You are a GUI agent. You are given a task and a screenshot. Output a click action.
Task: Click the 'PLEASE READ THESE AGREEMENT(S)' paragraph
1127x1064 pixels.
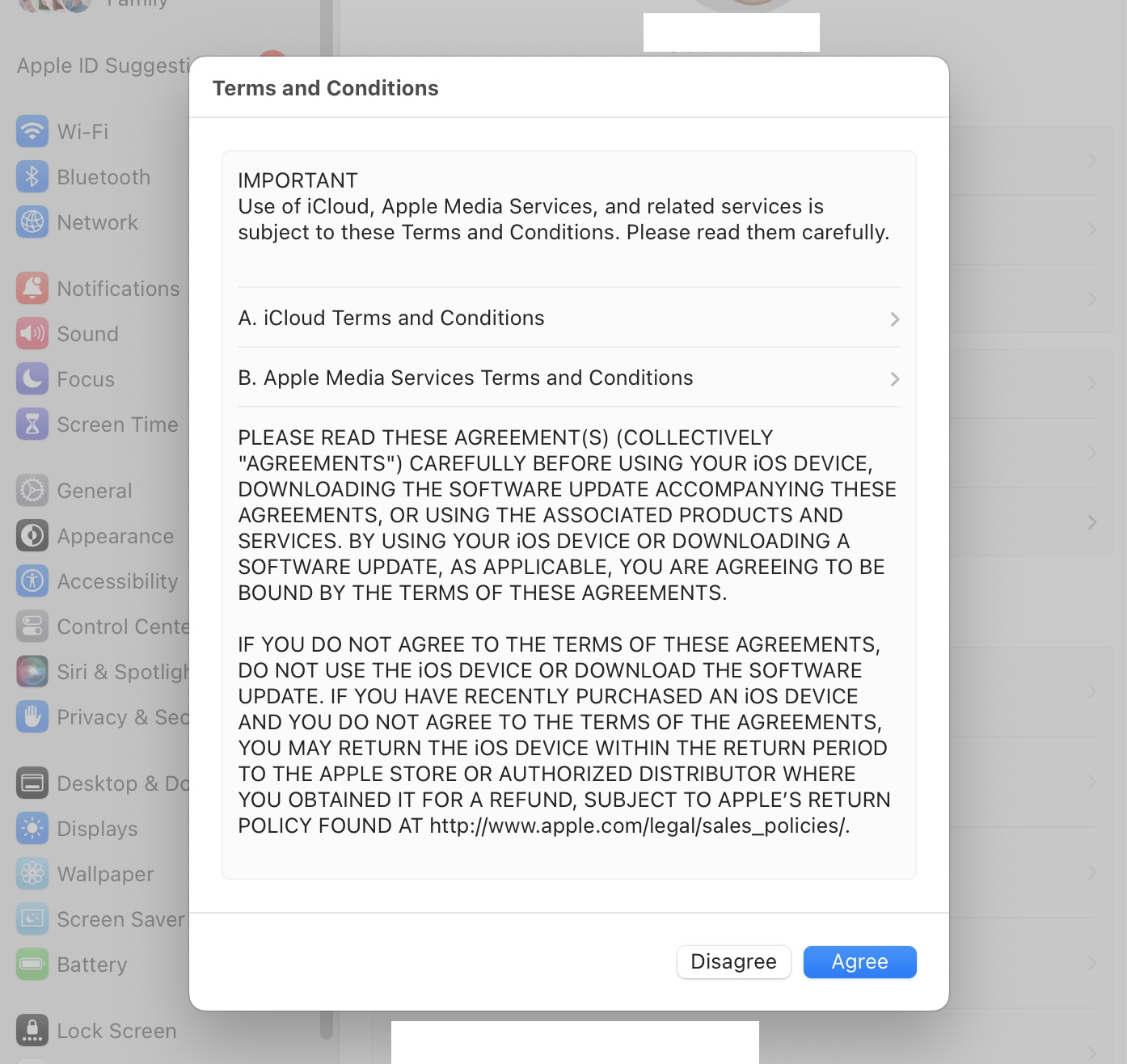[568, 515]
